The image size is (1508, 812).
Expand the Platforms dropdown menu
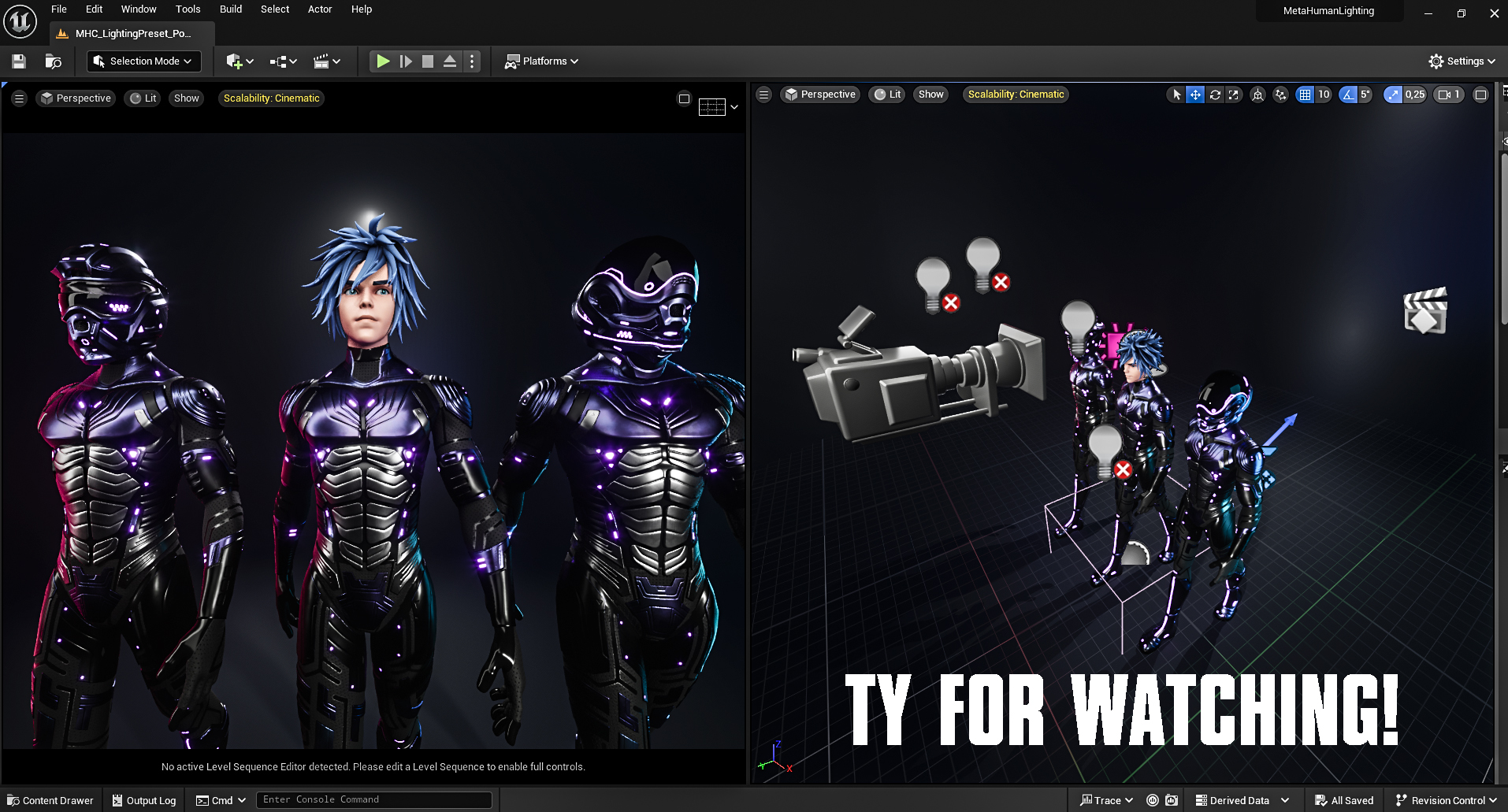click(x=542, y=61)
